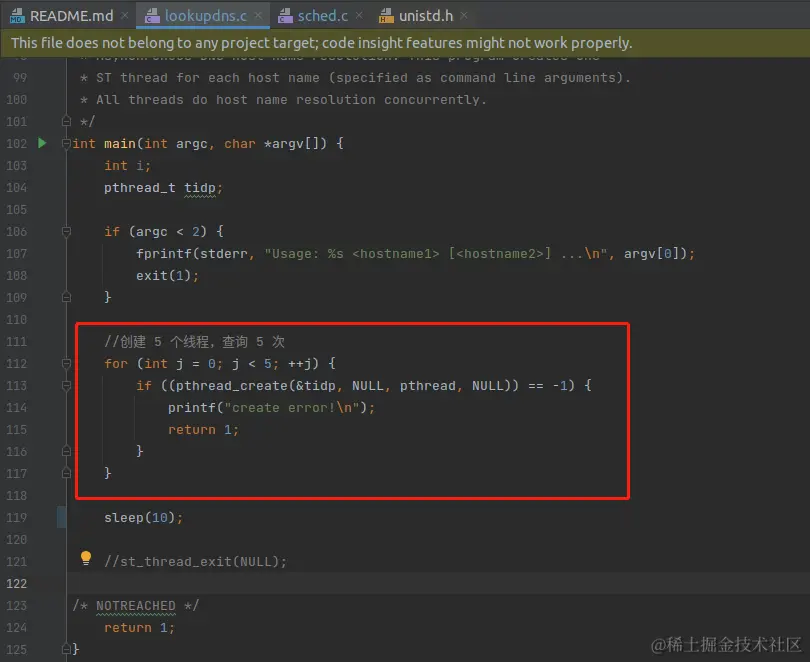Close the lookupdns.c tab
The width and height of the screenshot is (810, 662).
[x=258, y=16]
